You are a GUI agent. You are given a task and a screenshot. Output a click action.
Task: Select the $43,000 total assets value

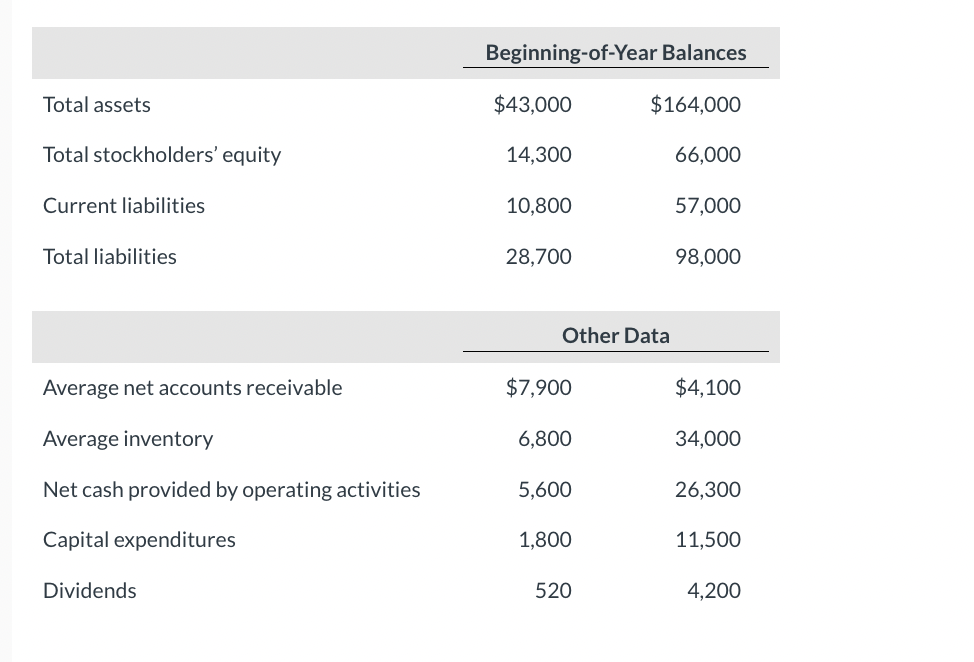(532, 104)
